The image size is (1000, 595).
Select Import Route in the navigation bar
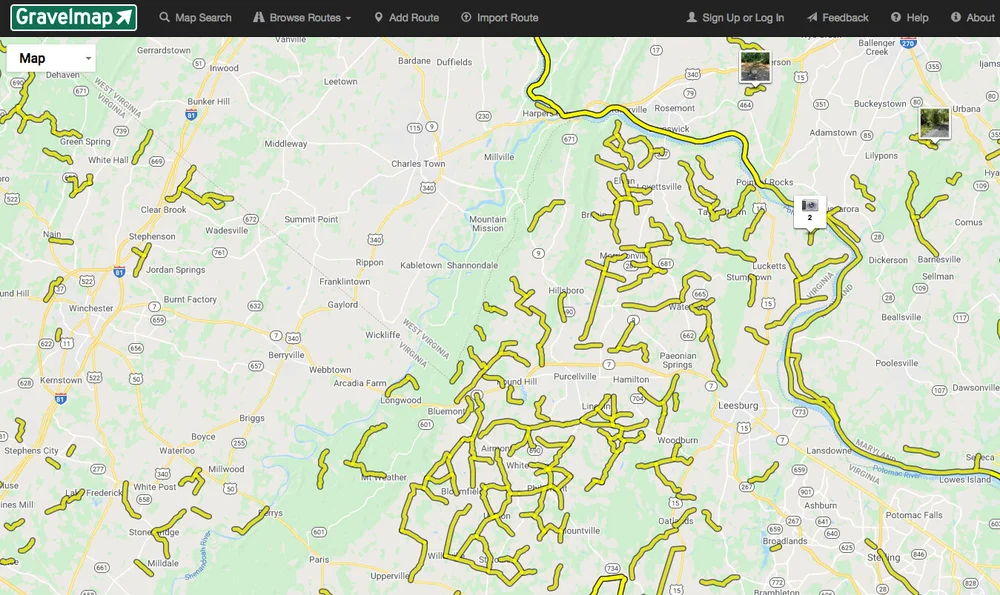[499, 17]
